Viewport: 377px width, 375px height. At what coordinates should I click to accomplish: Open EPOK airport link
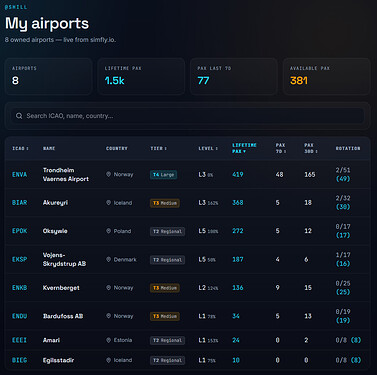click(x=19, y=231)
